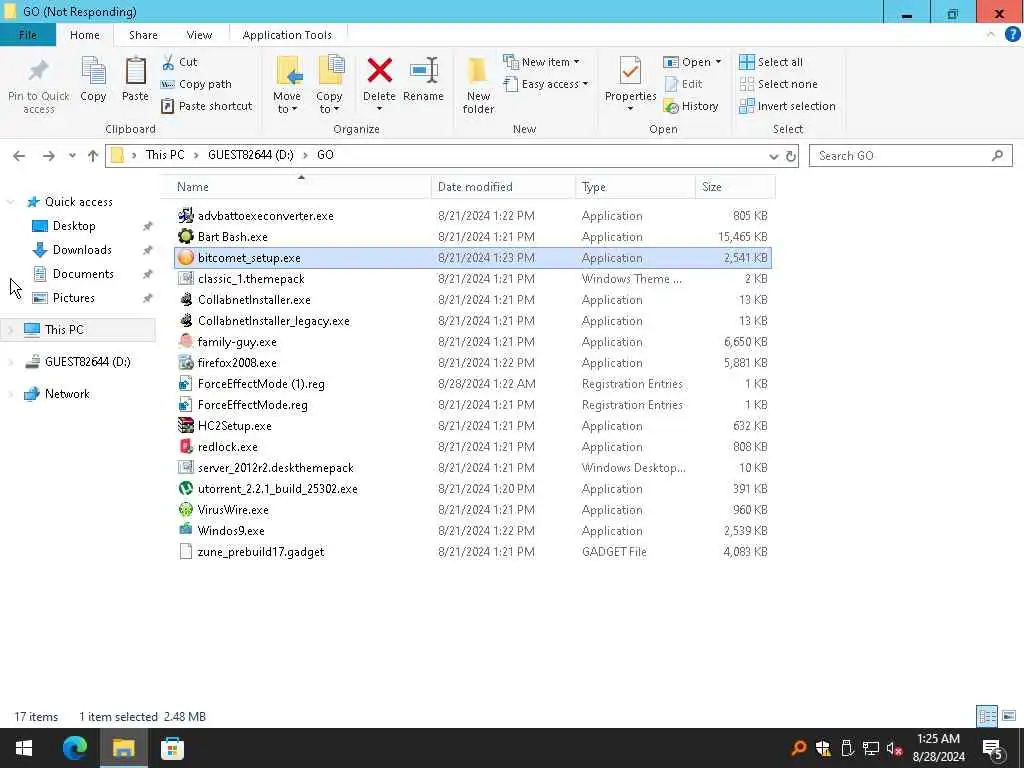This screenshot has height=768, width=1024.
Task: Open Microsoft Edge from the taskbar
Action: 74,748
